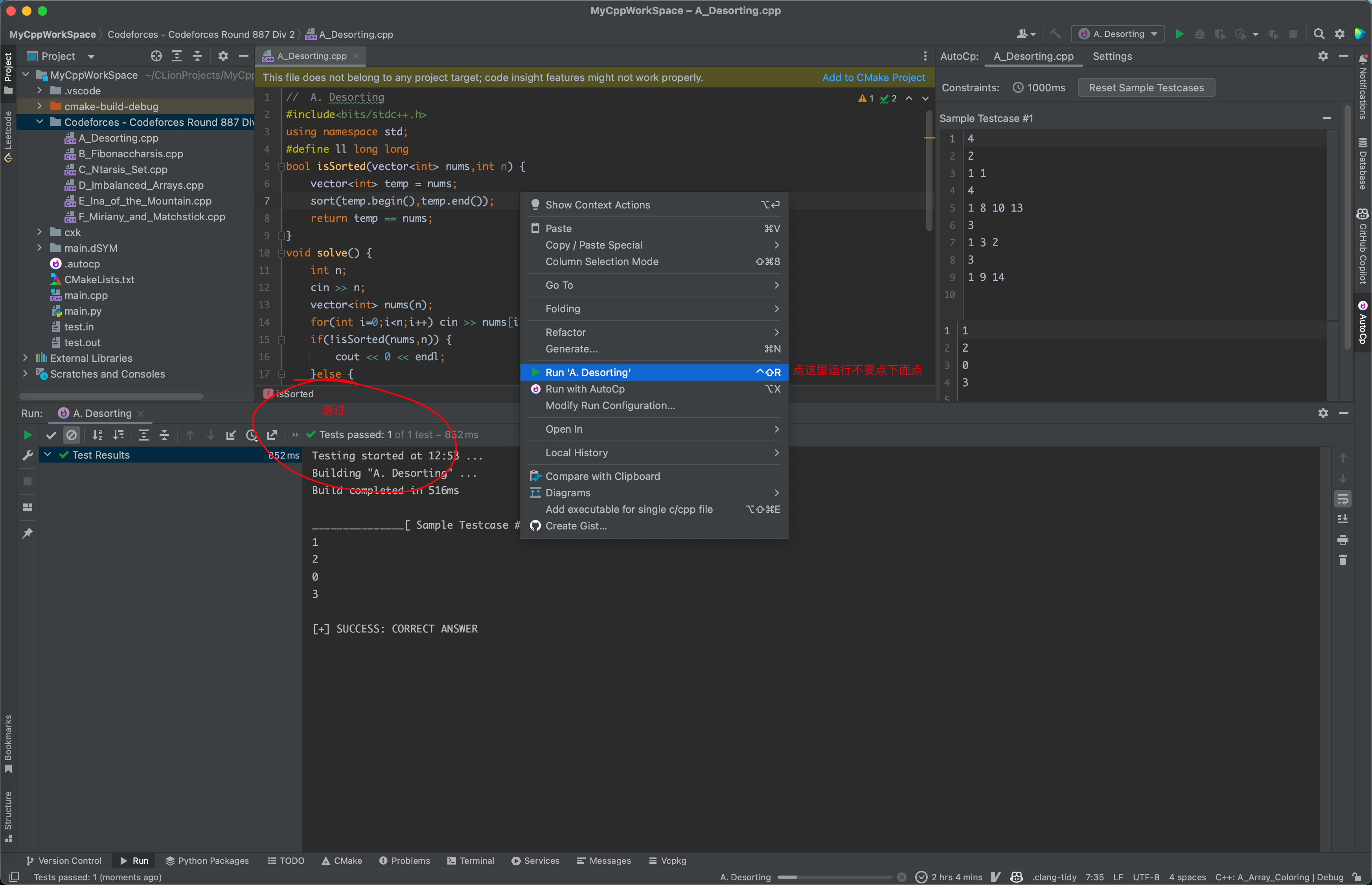This screenshot has width=1372, height=885.
Task: Sort test results by duration
Action: click(118, 435)
